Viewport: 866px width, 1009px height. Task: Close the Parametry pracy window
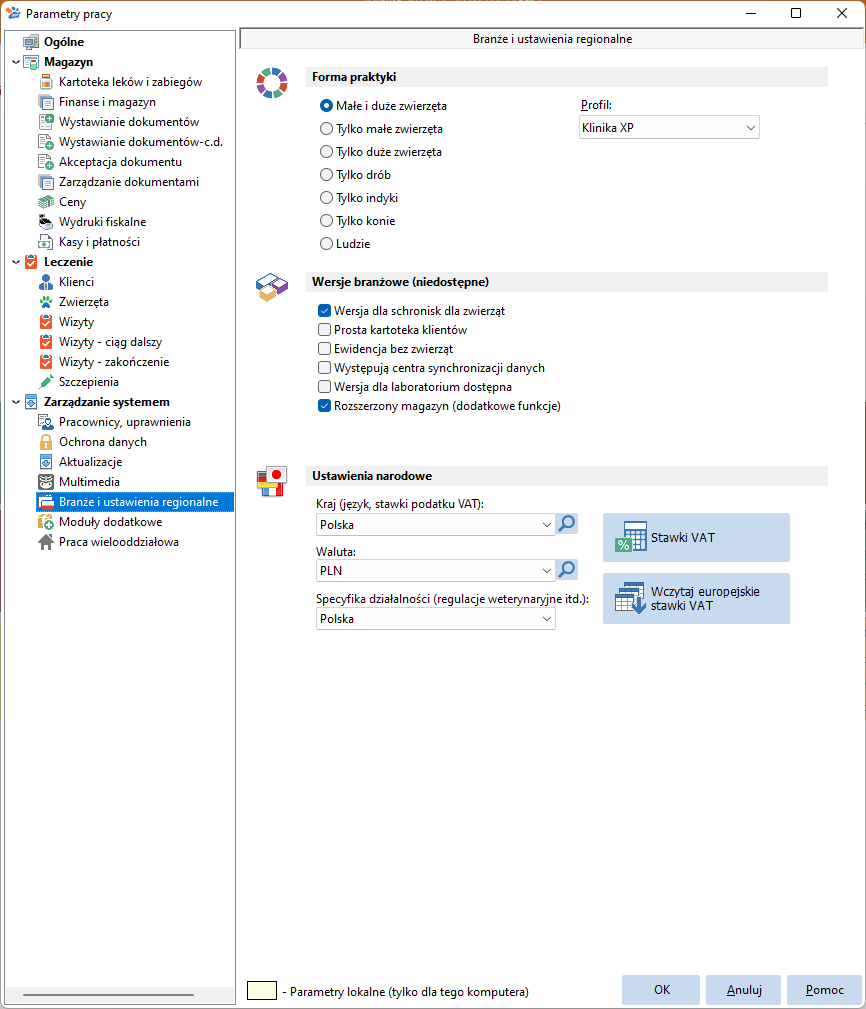[842, 14]
